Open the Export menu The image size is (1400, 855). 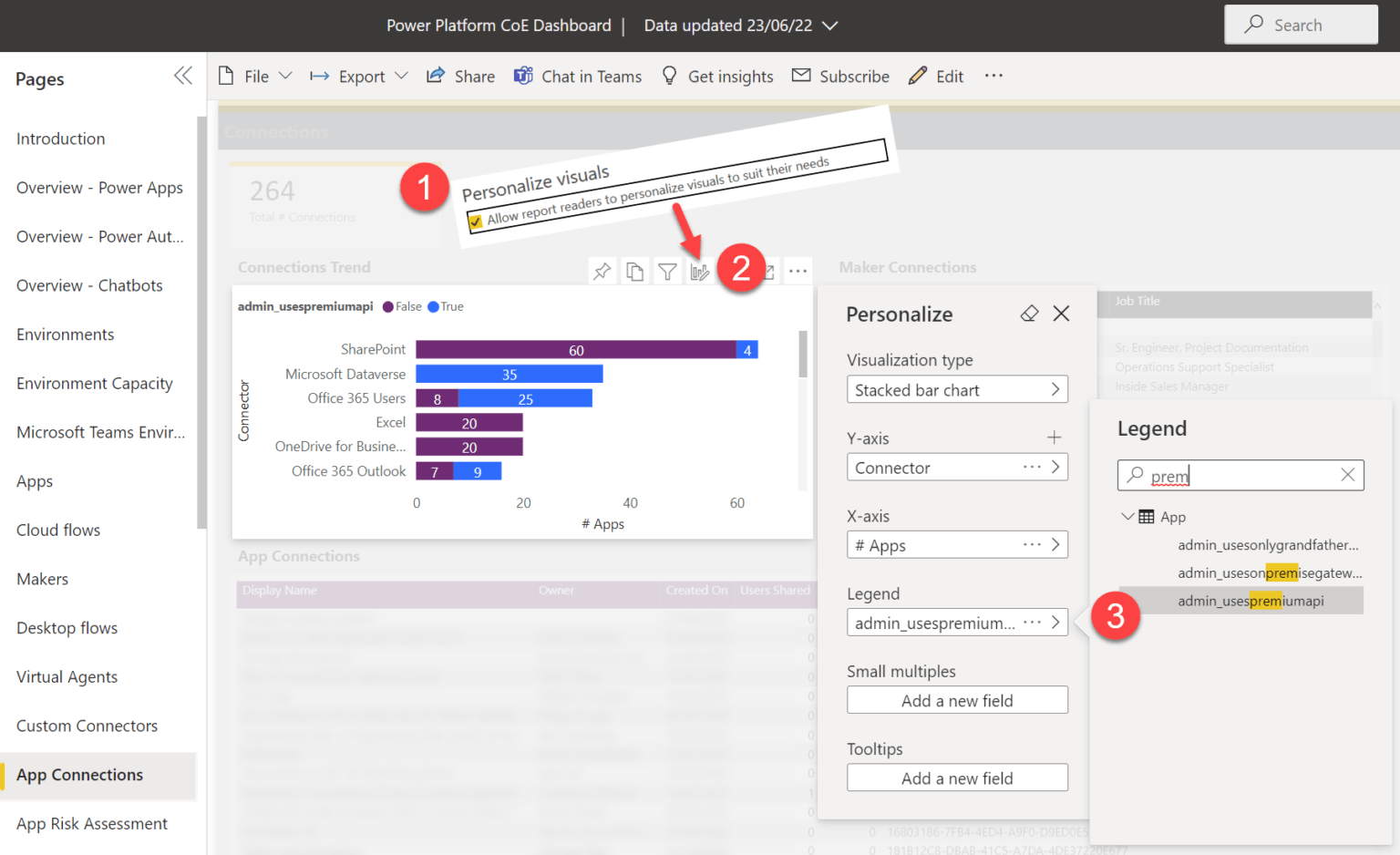click(358, 76)
